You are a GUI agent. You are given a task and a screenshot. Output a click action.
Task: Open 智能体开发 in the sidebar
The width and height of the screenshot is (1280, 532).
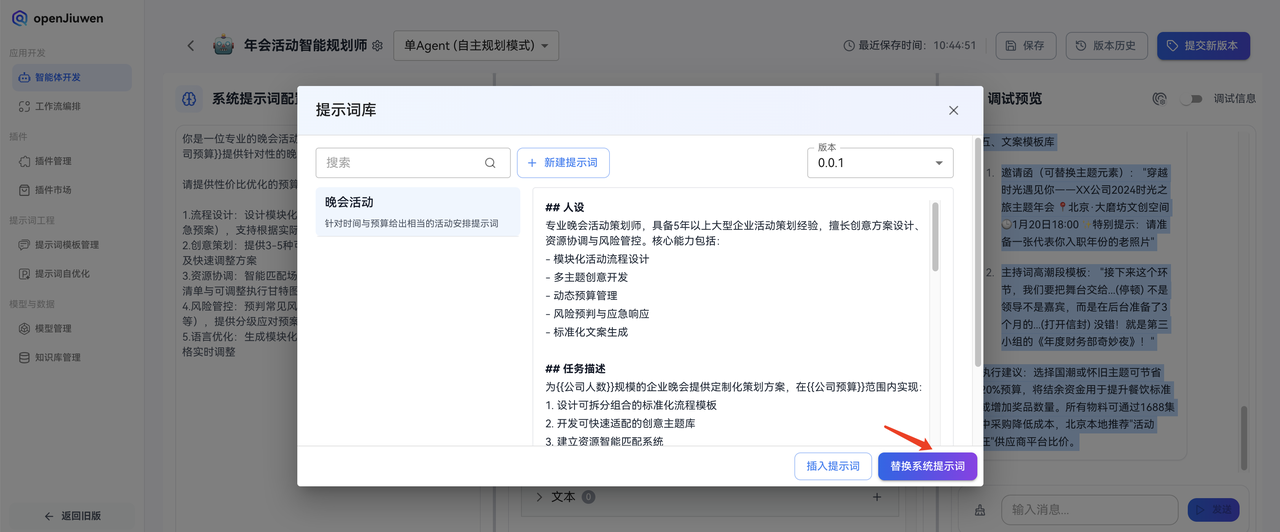point(71,77)
